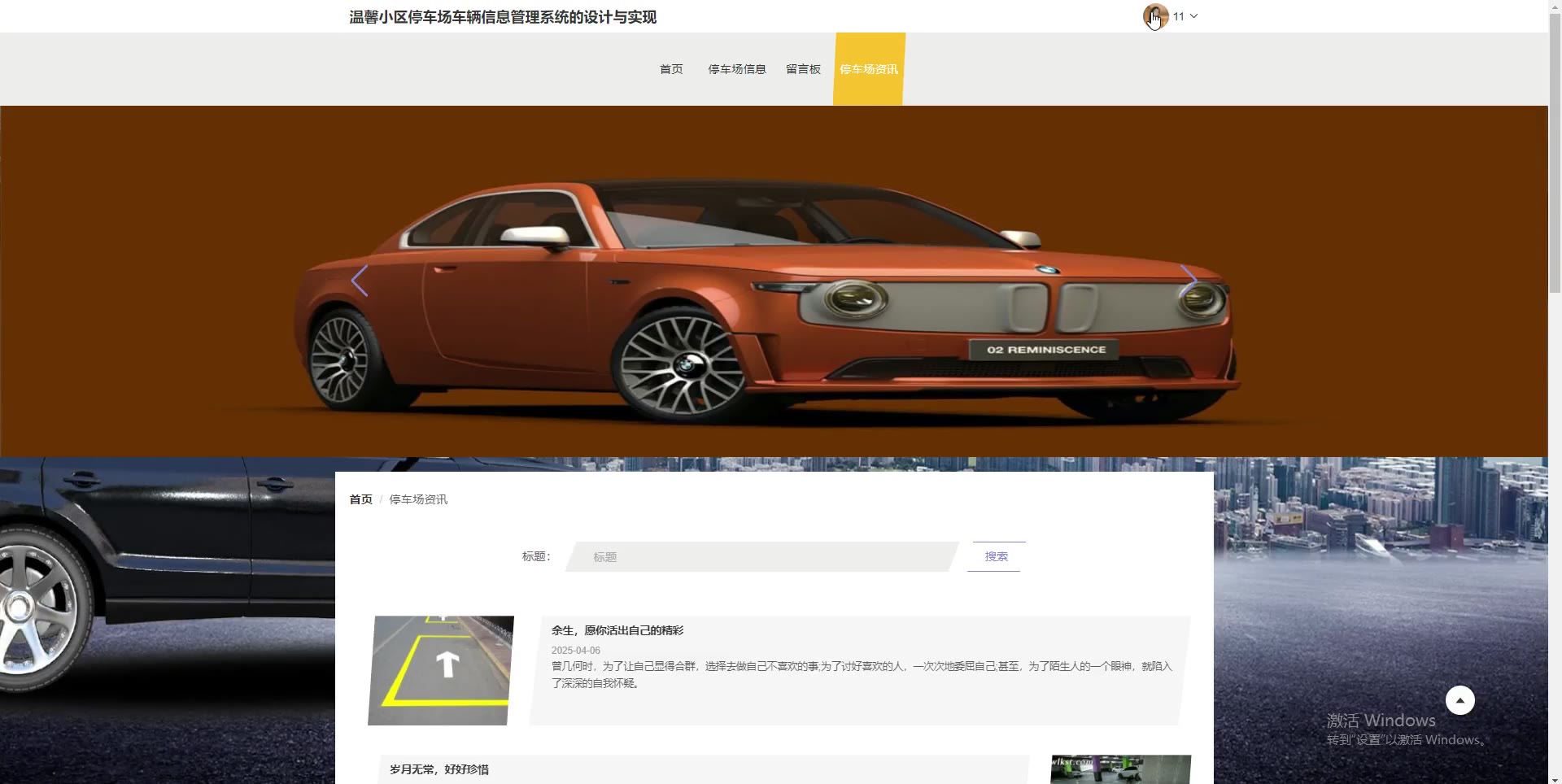1562x784 pixels.
Task: Open the 首页 navigation tab
Action: (x=671, y=69)
